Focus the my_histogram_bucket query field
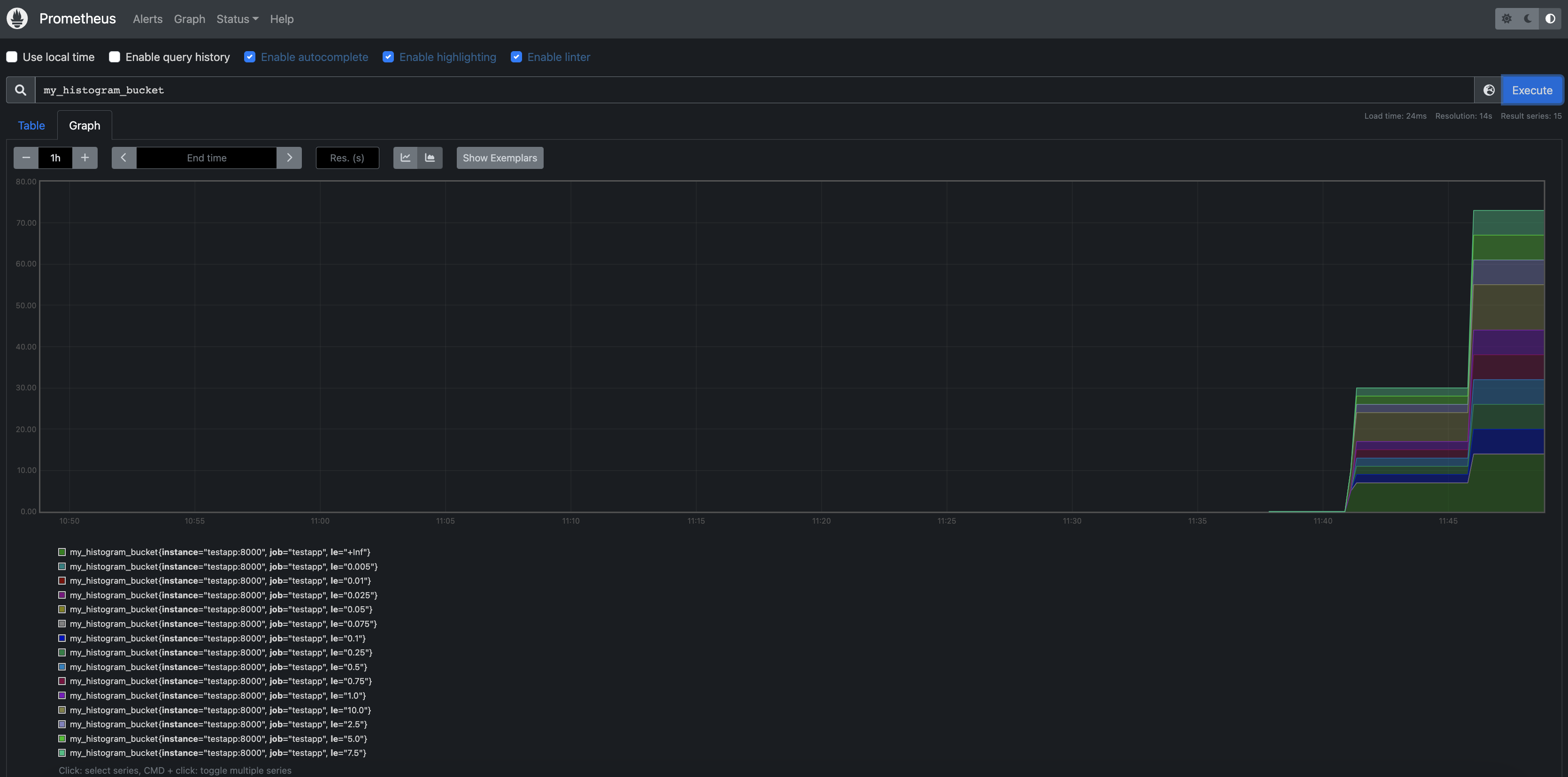1568x777 pixels. click(755, 90)
